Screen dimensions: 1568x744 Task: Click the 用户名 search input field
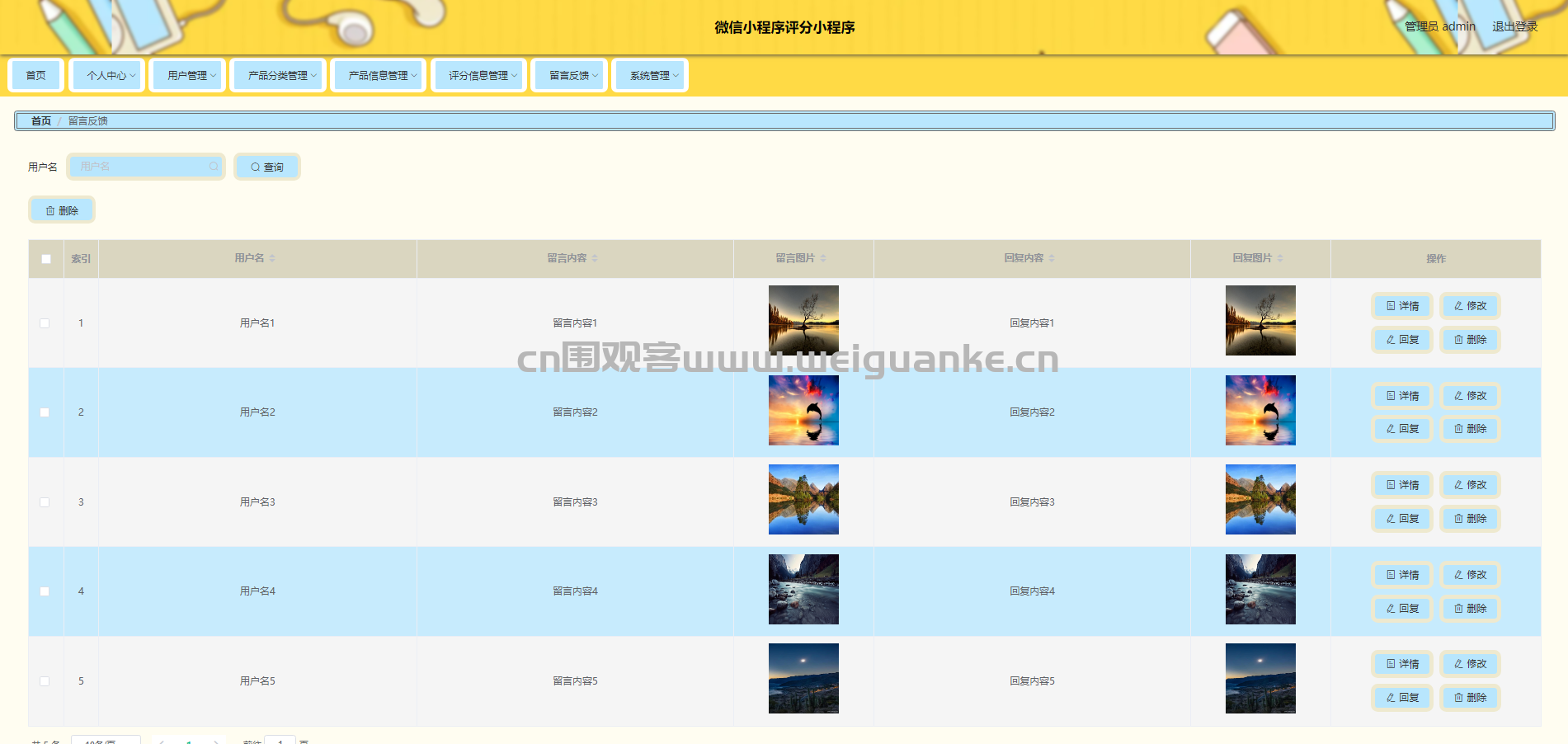click(x=145, y=167)
